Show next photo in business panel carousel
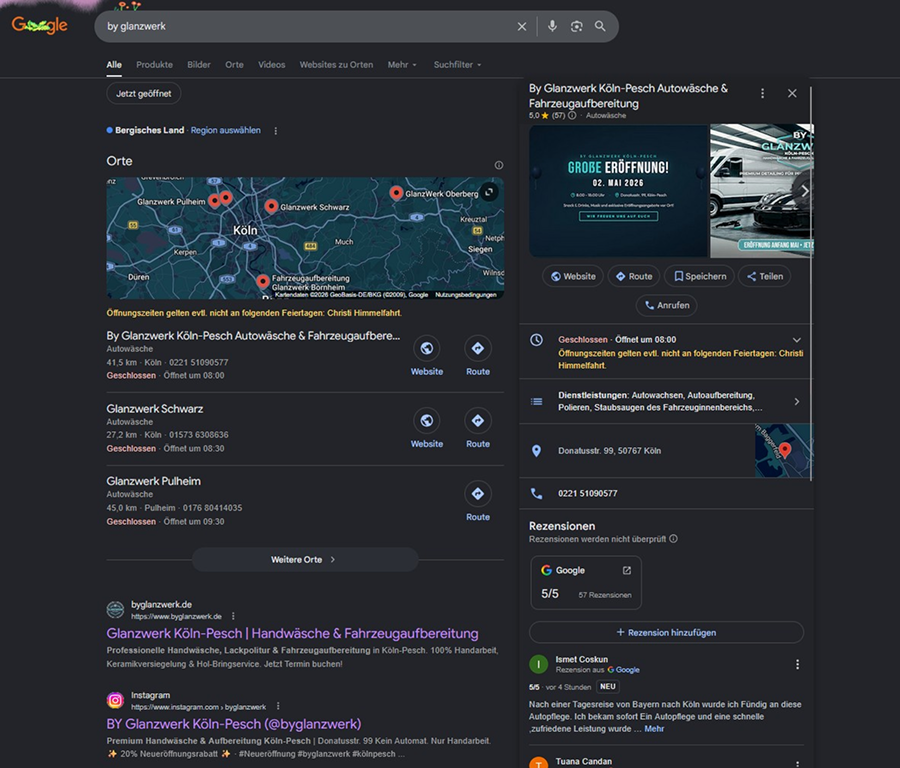This screenshot has height=768, width=900. click(804, 191)
